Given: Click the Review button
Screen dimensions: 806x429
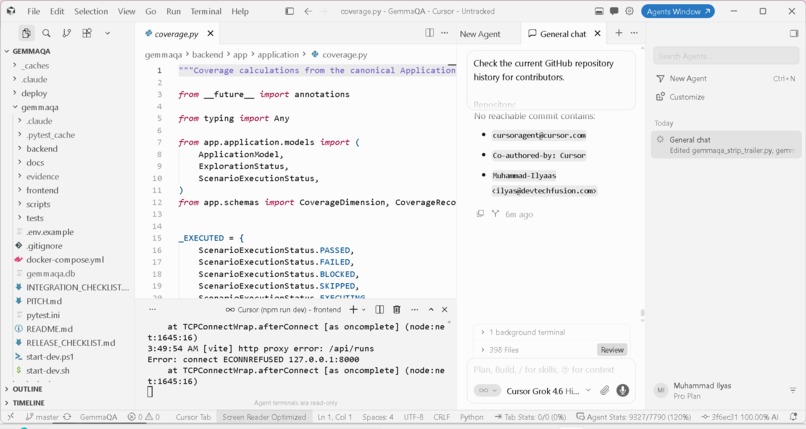Looking at the screenshot, I should (612, 350).
